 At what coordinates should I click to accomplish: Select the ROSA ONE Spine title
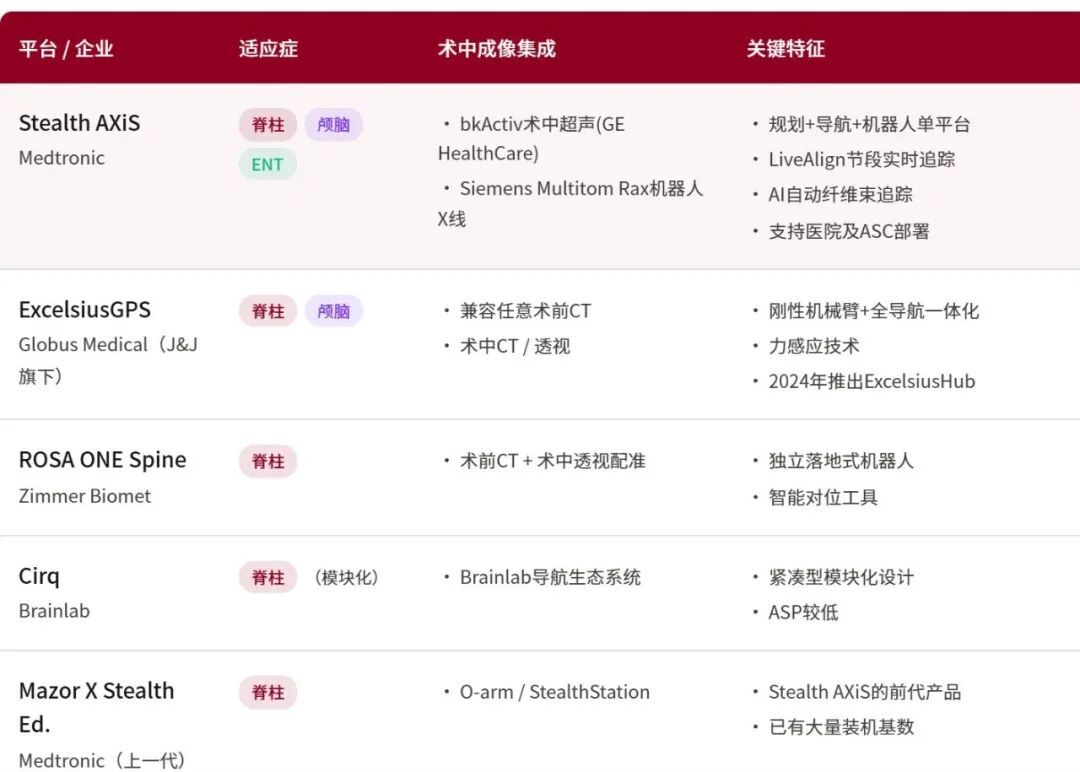102,460
